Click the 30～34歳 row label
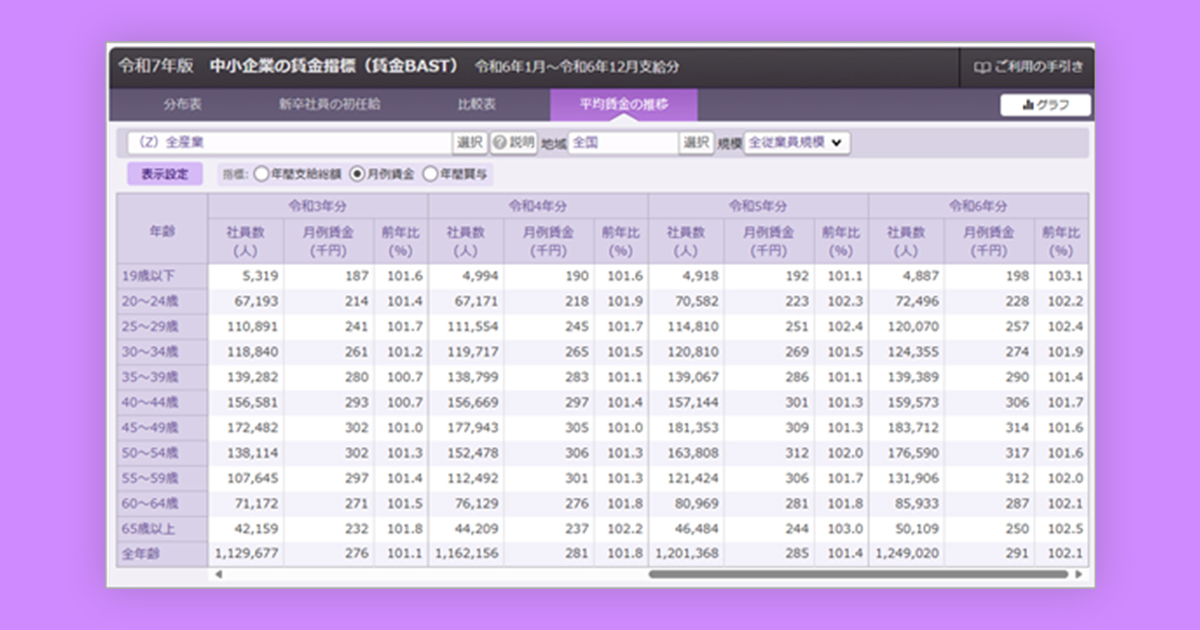 click(162, 352)
